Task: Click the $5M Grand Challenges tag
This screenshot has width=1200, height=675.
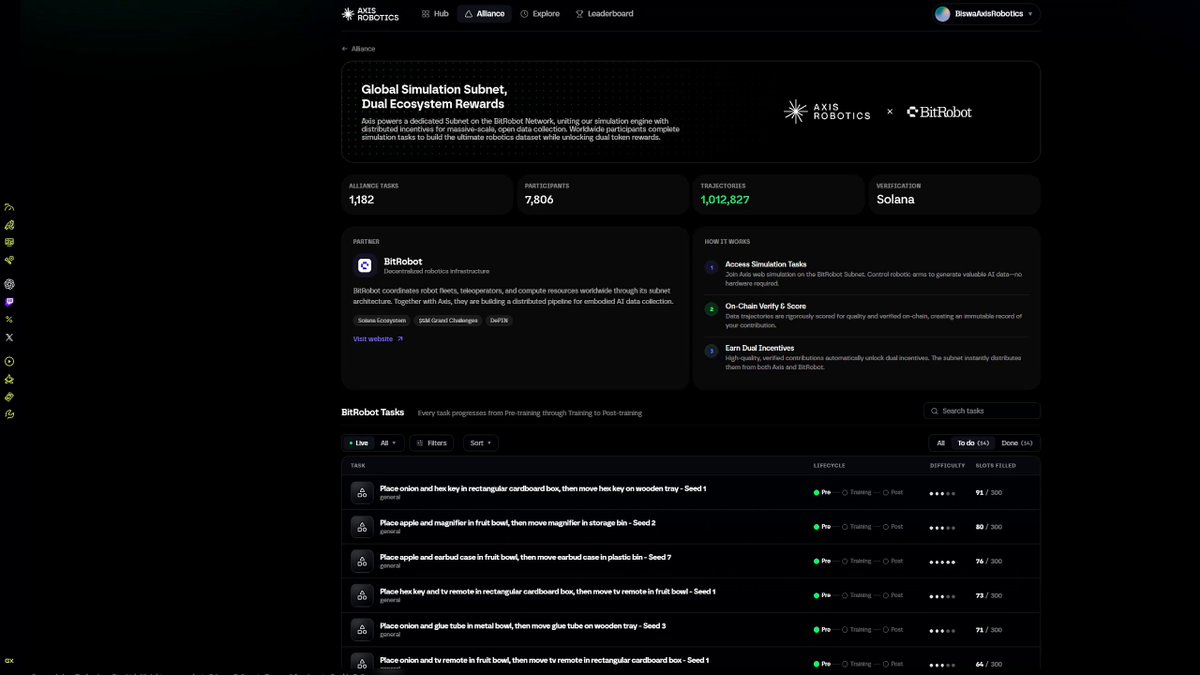Action: [448, 320]
